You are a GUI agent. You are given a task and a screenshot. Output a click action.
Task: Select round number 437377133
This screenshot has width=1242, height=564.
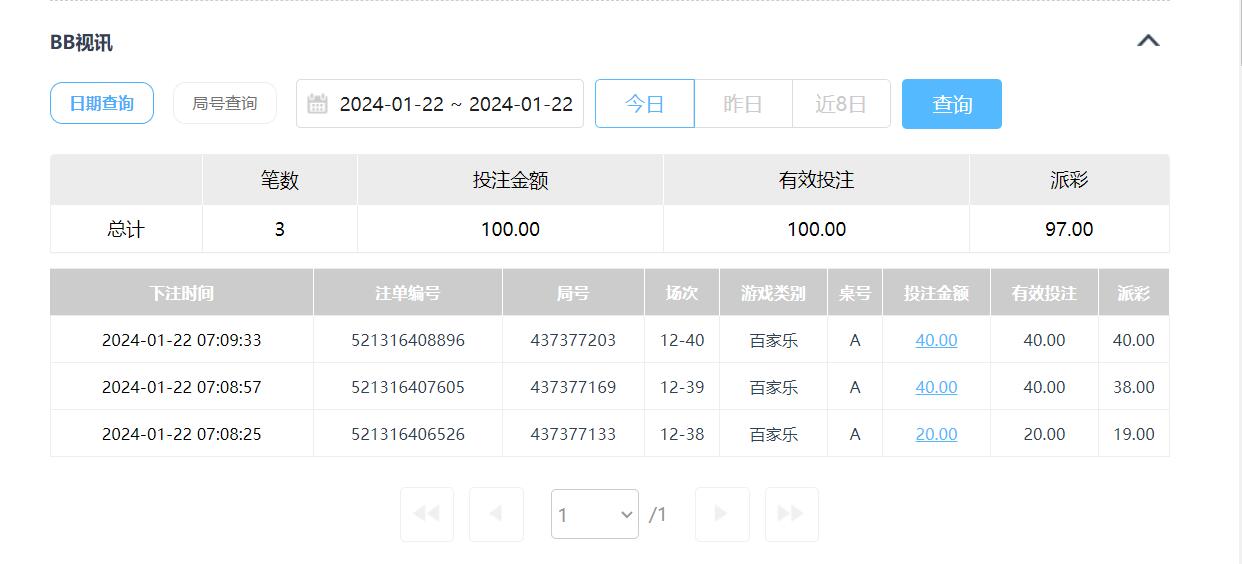point(573,434)
